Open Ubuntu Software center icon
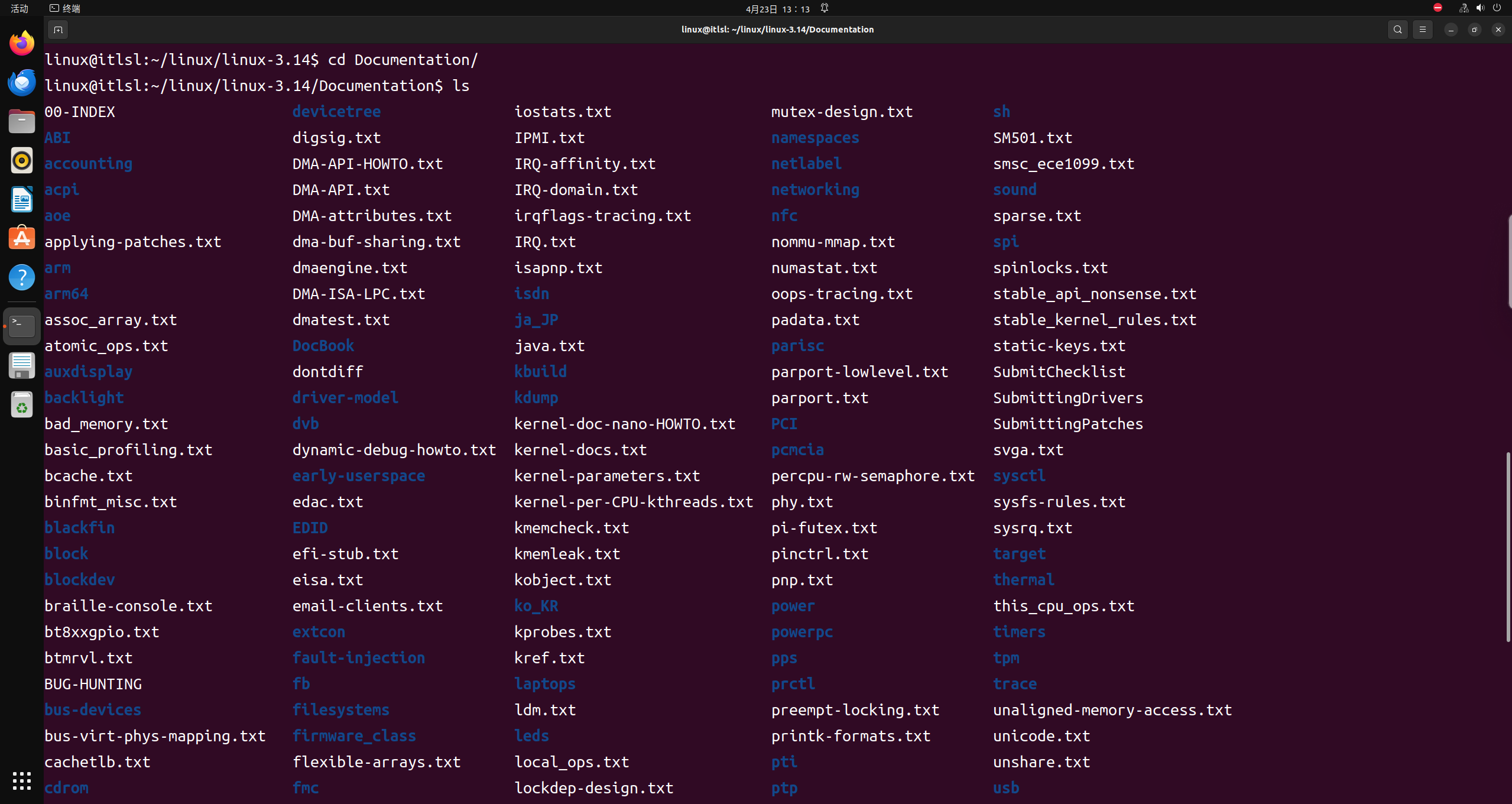1512x804 pixels. point(22,238)
